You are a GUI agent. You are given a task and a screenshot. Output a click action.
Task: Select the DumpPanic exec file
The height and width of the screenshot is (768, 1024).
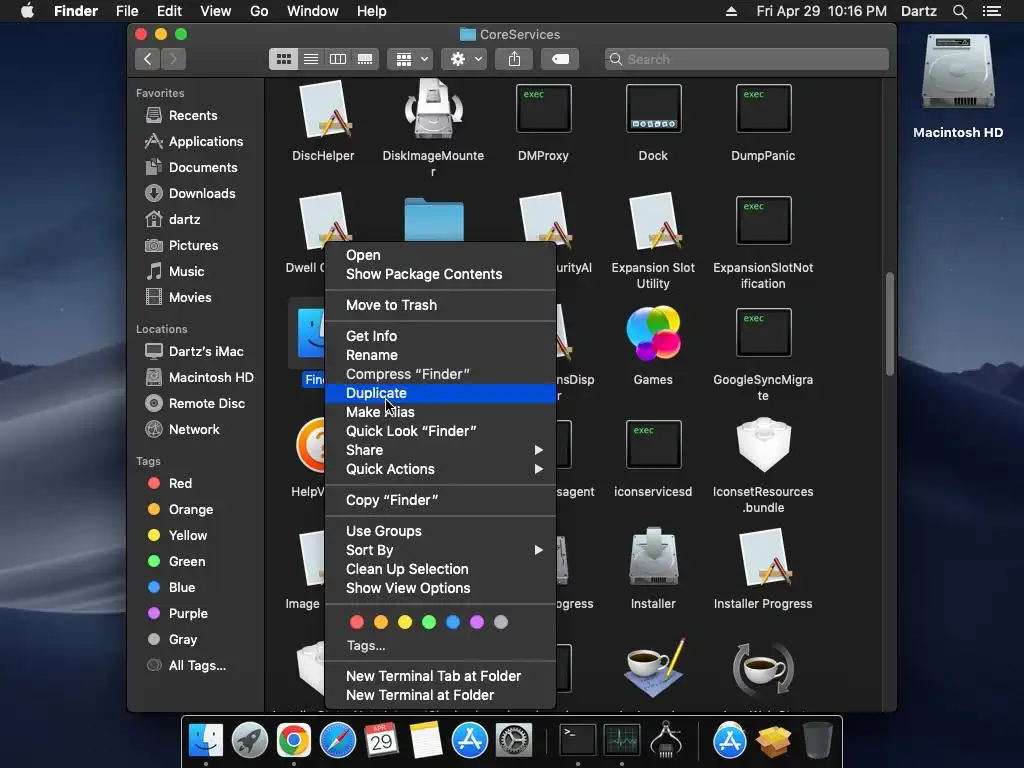pos(763,108)
